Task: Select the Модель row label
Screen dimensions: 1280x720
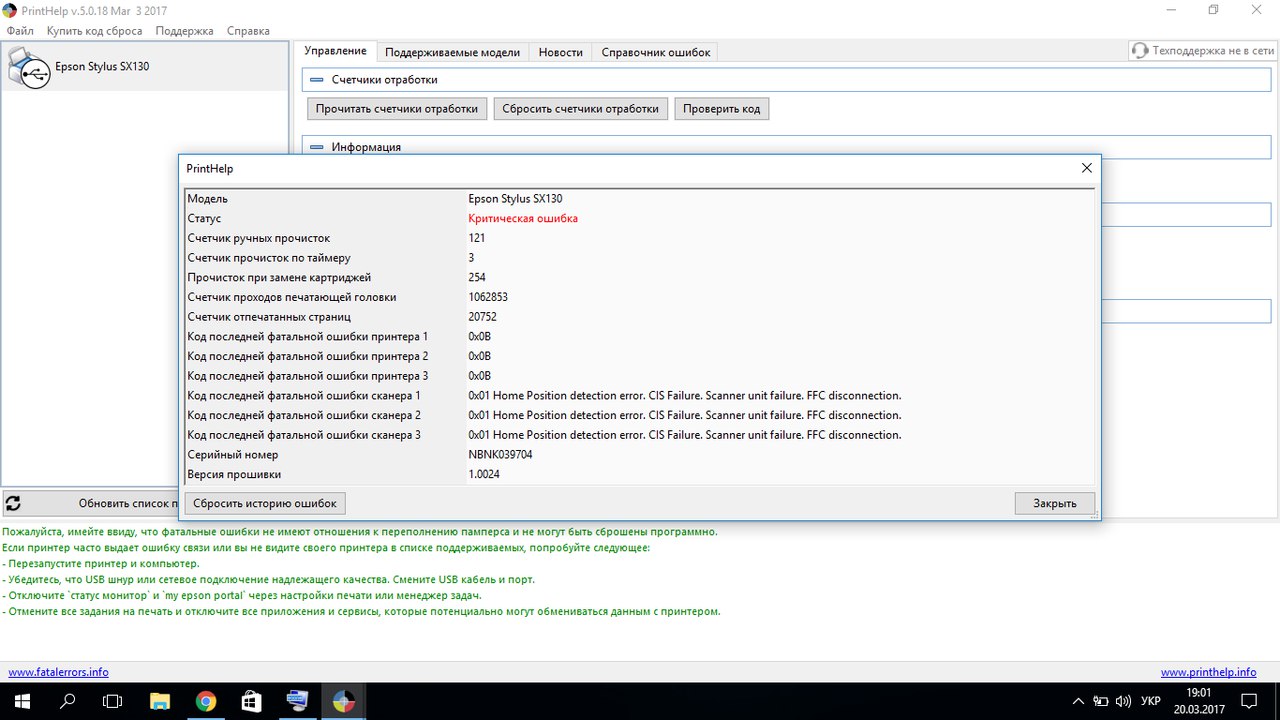Action: tap(208, 199)
